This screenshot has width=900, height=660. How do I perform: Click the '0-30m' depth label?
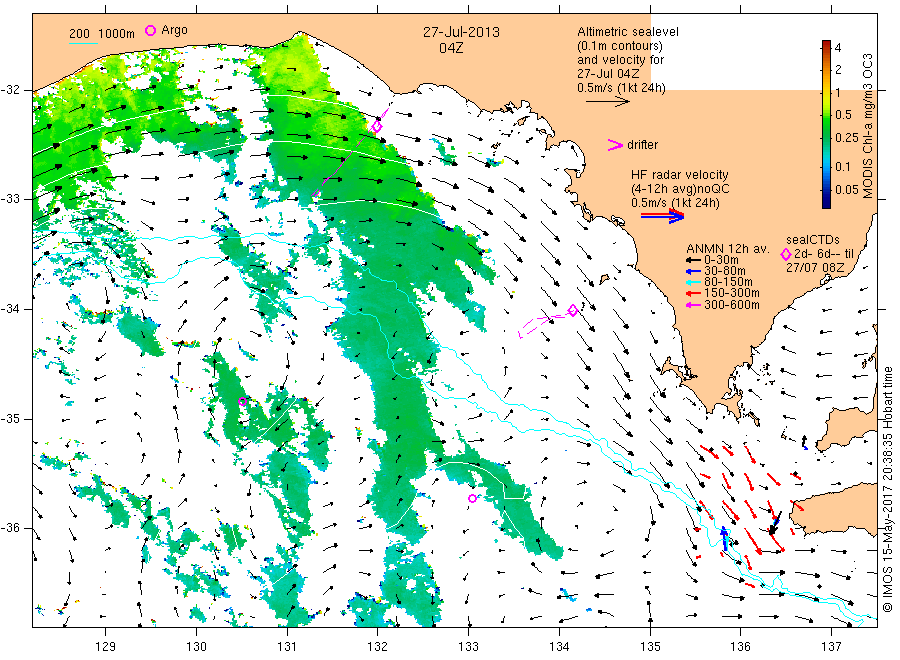coord(721,260)
